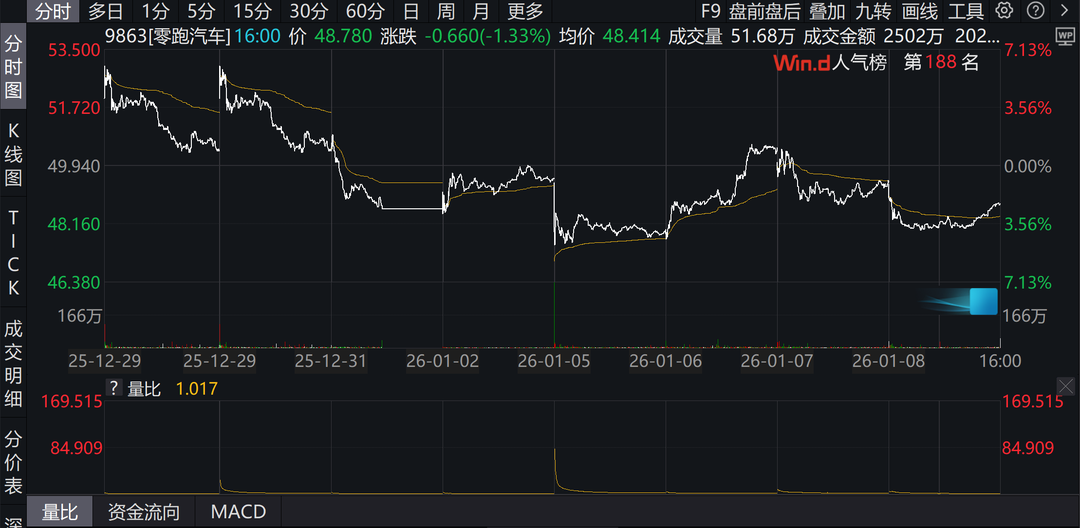
Task: Expand the 更多 more periods menu
Action: 526,11
